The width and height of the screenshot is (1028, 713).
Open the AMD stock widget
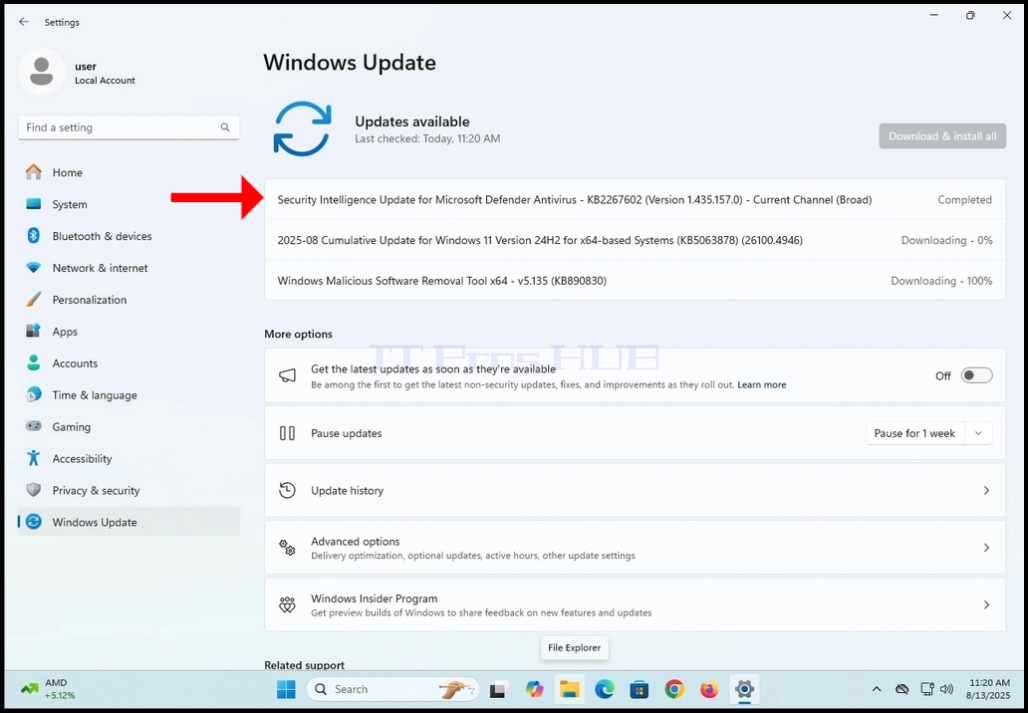click(x=49, y=689)
